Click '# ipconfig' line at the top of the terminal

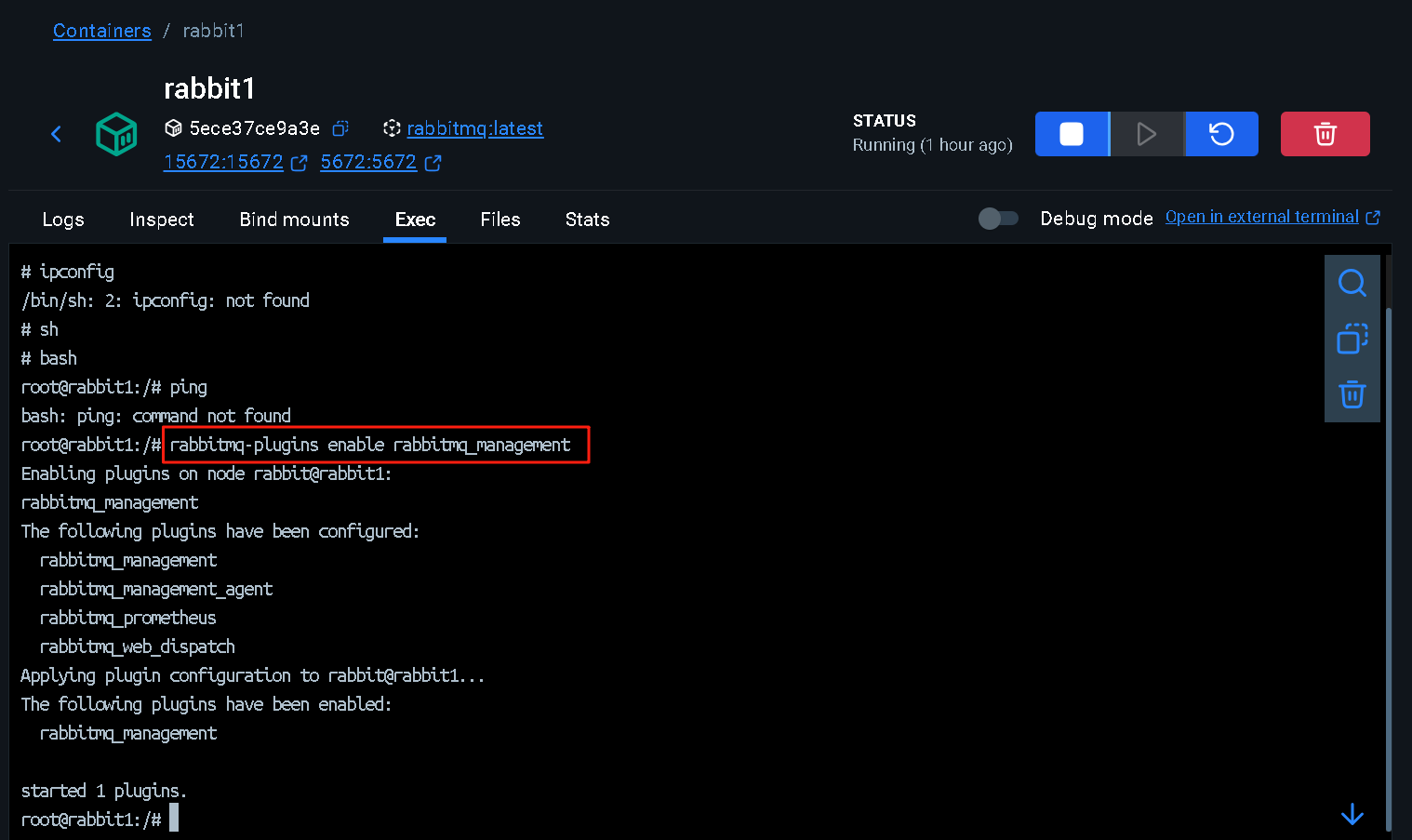(x=68, y=272)
